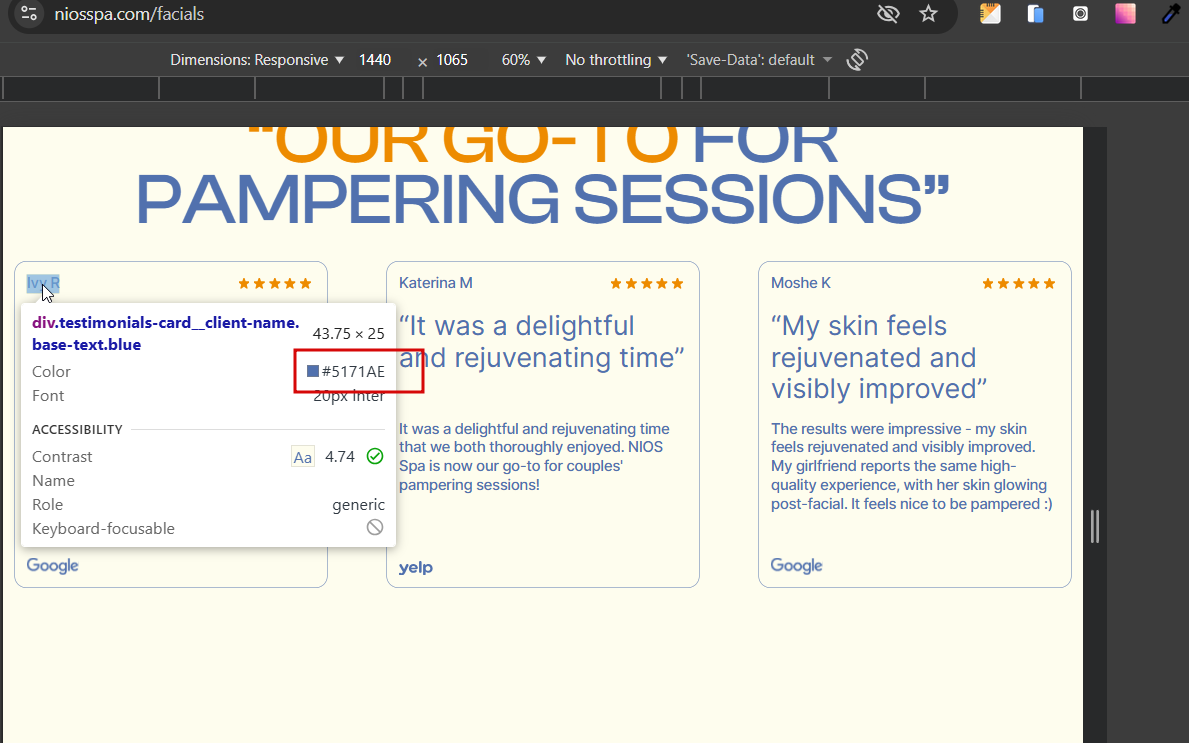Screen dimensions: 1189x743
Task: Click the address bar URL niosspa.com/facials
Action: click(130, 14)
